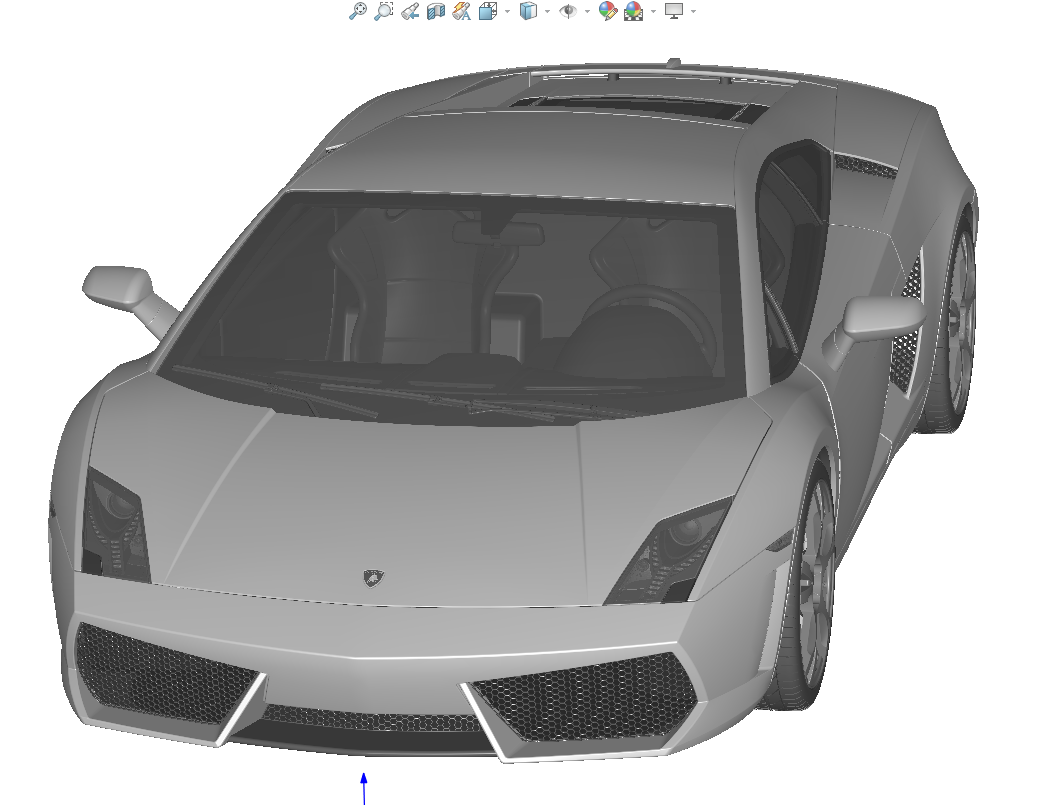Image resolution: width=1046 pixels, height=805 pixels.
Task: Open the Display Style dropdown arrow
Action: (x=548, y=11)
